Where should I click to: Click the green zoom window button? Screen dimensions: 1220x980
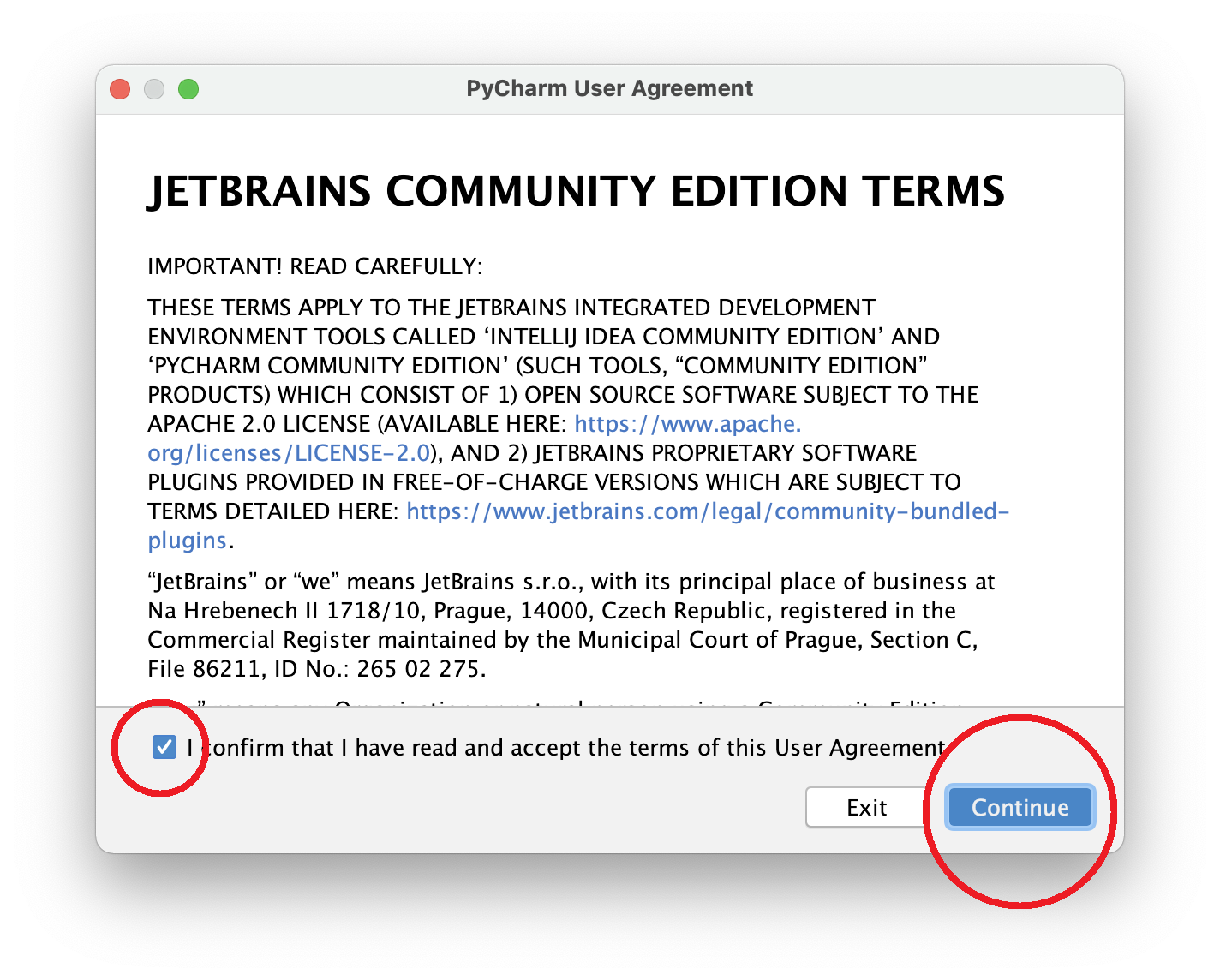click(x=188, y=89)
